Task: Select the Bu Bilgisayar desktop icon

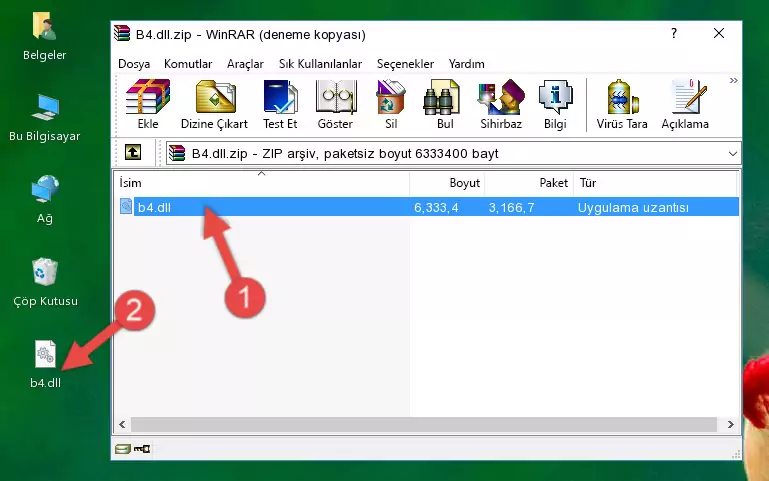Action: (x=45, y=118)
